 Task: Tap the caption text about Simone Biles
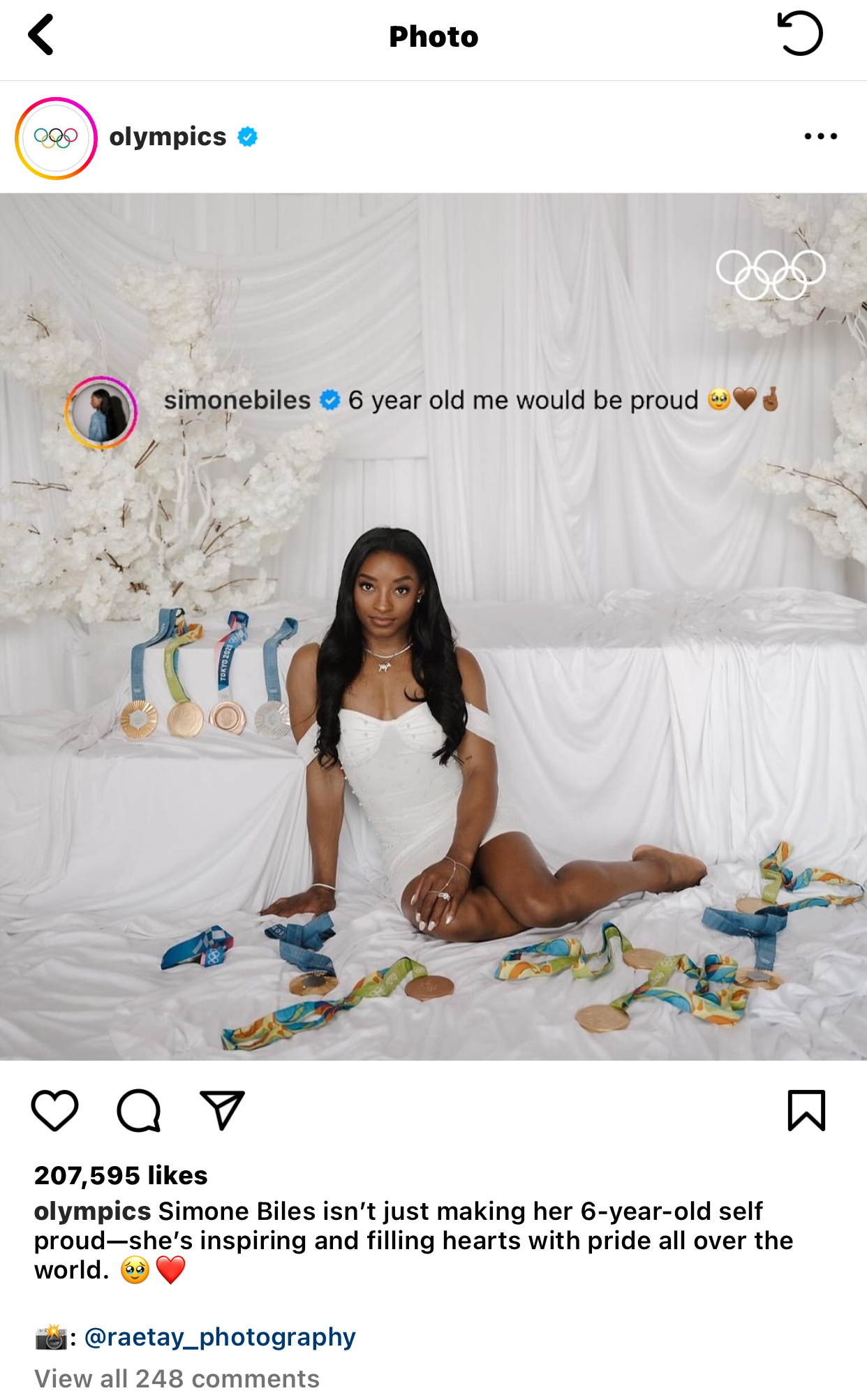413,1241
